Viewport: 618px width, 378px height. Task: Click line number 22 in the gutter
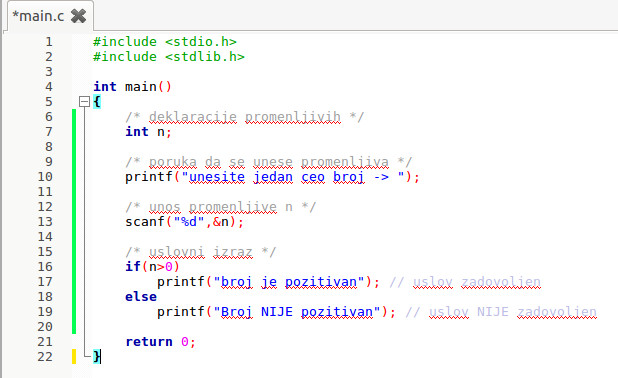[x=45, y=356]
